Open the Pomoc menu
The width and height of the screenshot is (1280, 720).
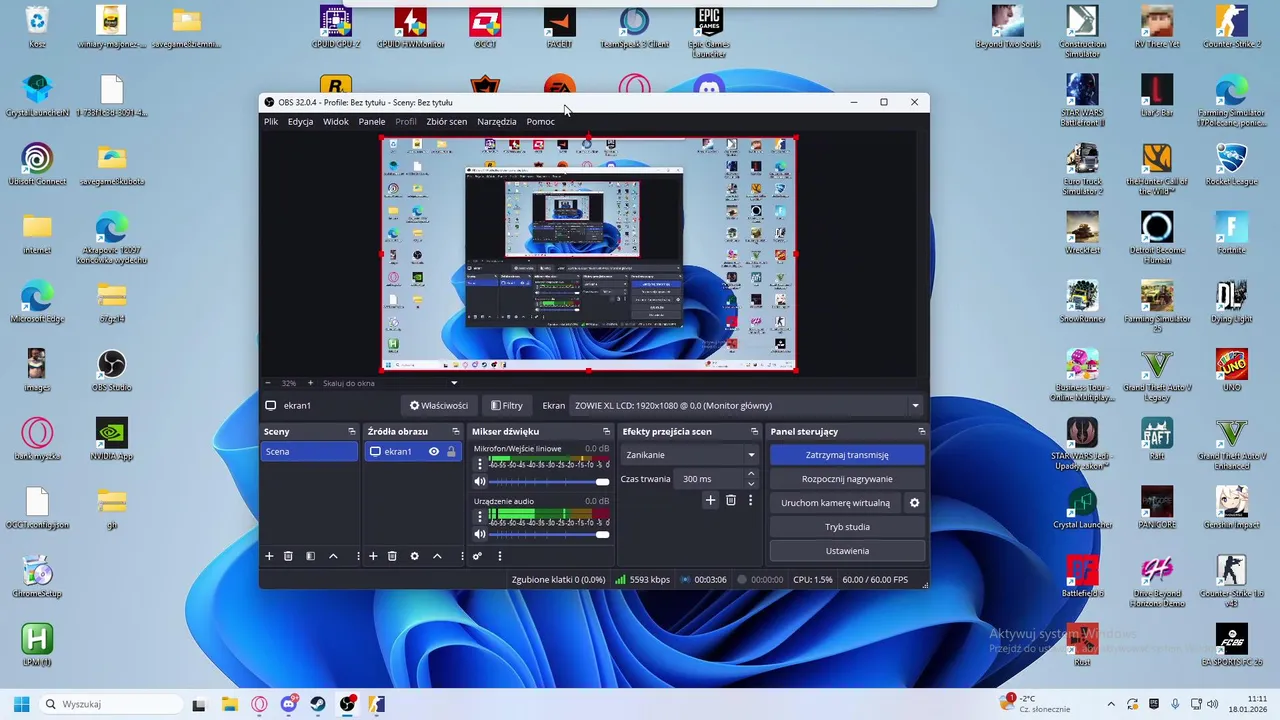540,122
